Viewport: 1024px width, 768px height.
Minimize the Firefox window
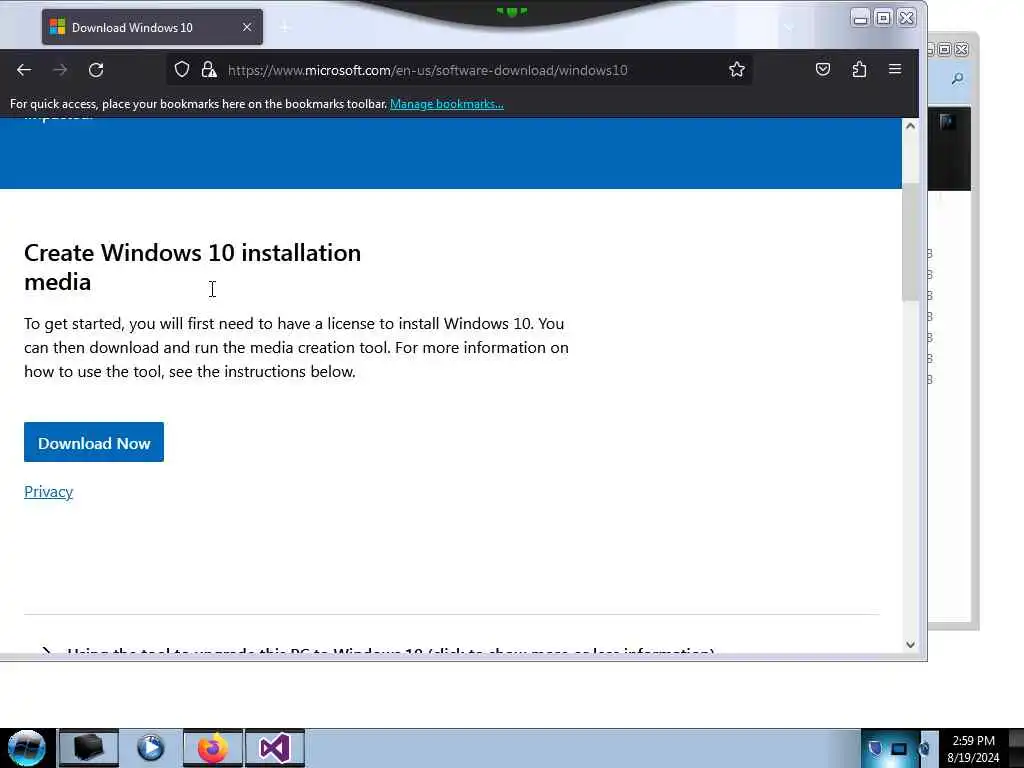coord(860,18)
